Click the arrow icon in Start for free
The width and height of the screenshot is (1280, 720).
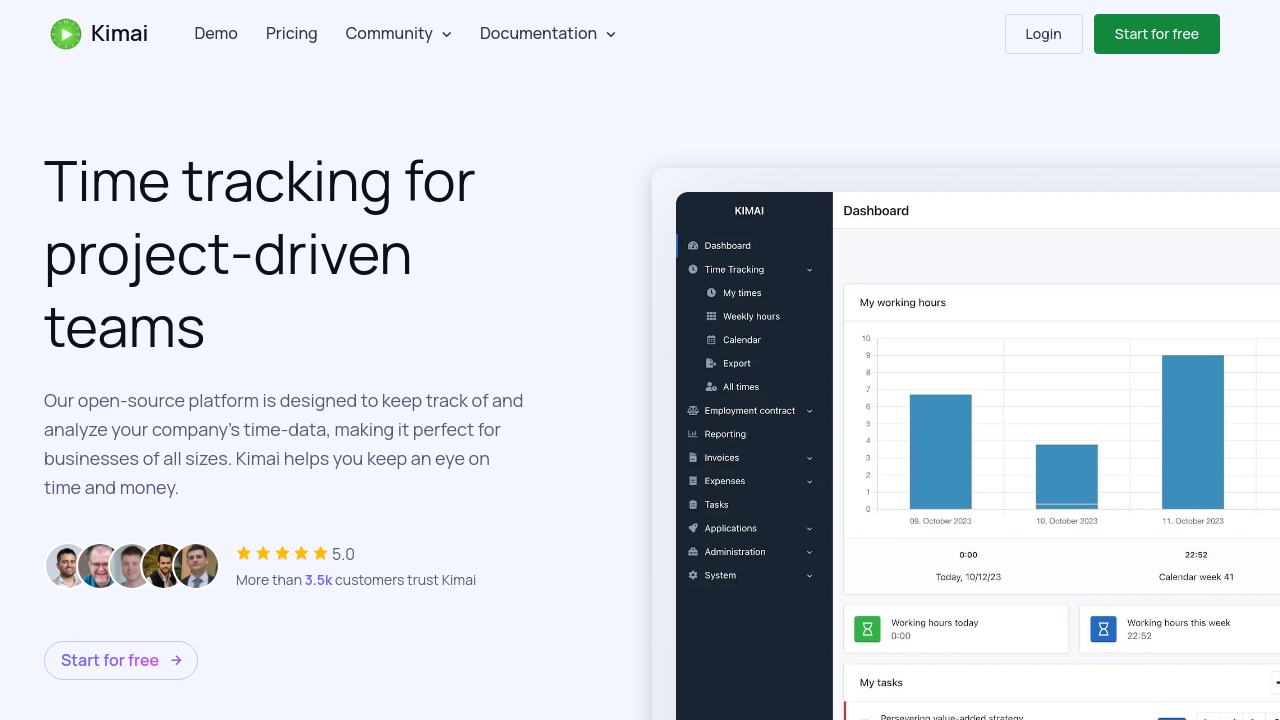176,660
